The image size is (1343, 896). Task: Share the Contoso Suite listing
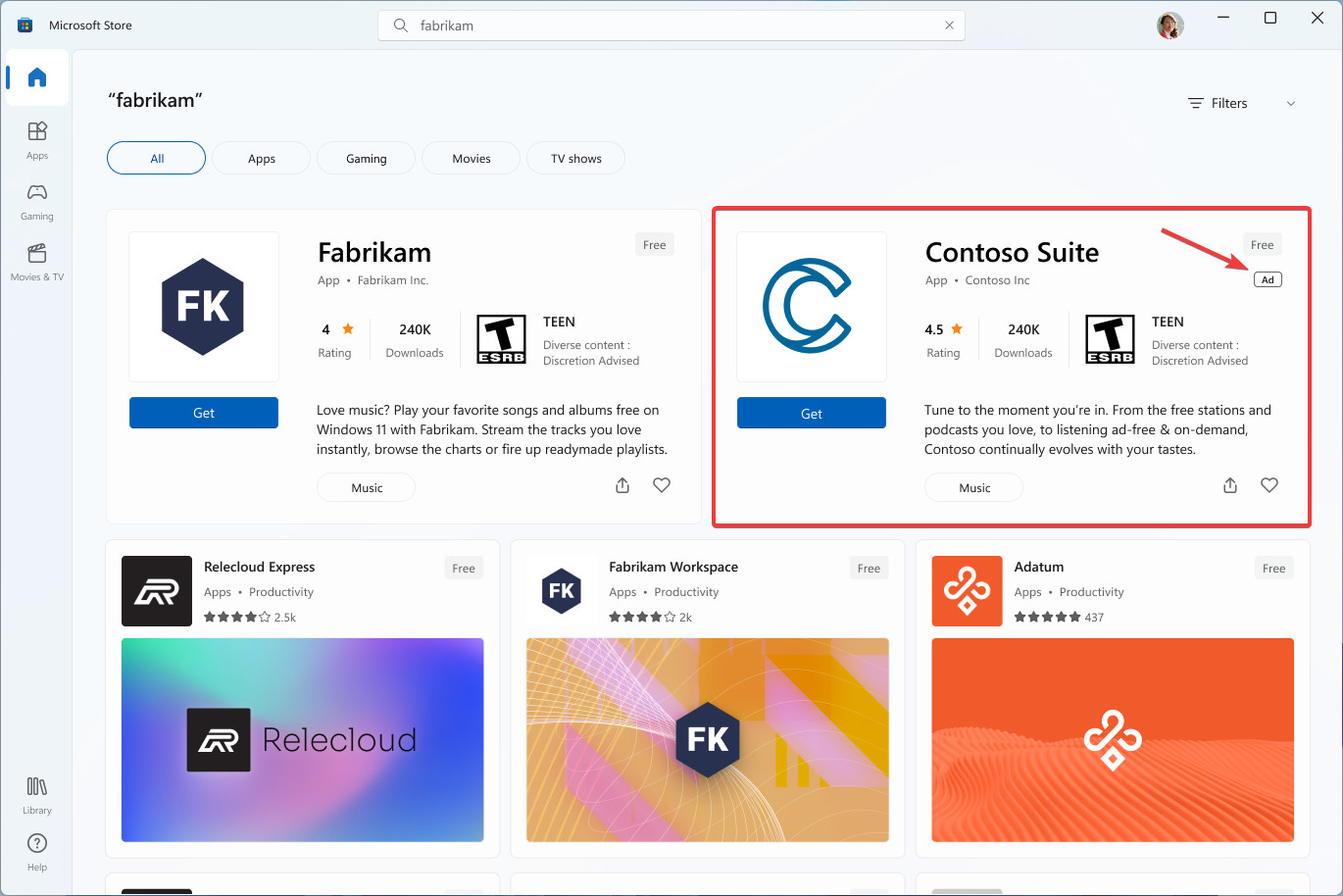(1230, 485)
